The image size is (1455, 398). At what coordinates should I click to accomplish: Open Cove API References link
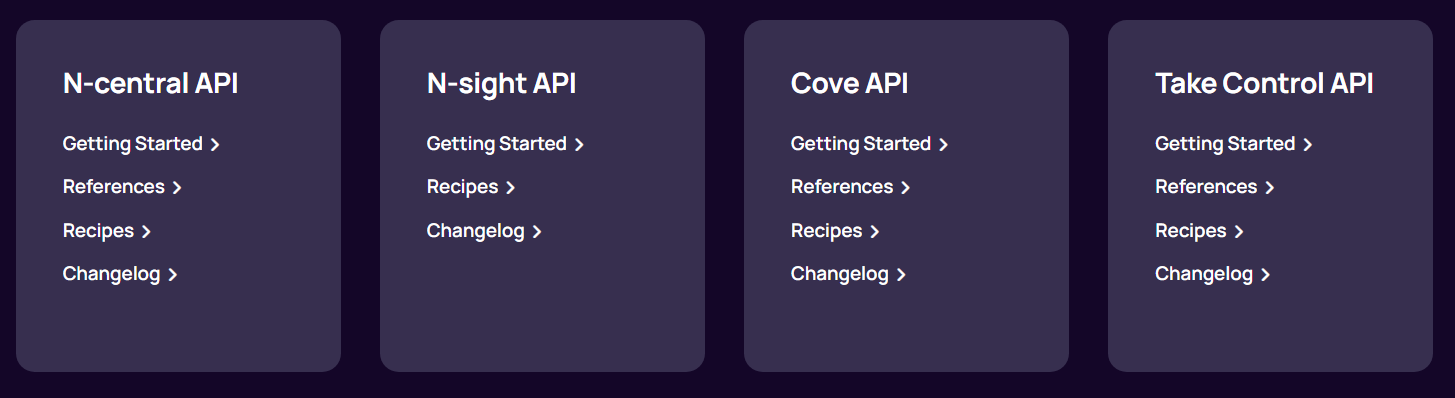[x=850, y=187]
